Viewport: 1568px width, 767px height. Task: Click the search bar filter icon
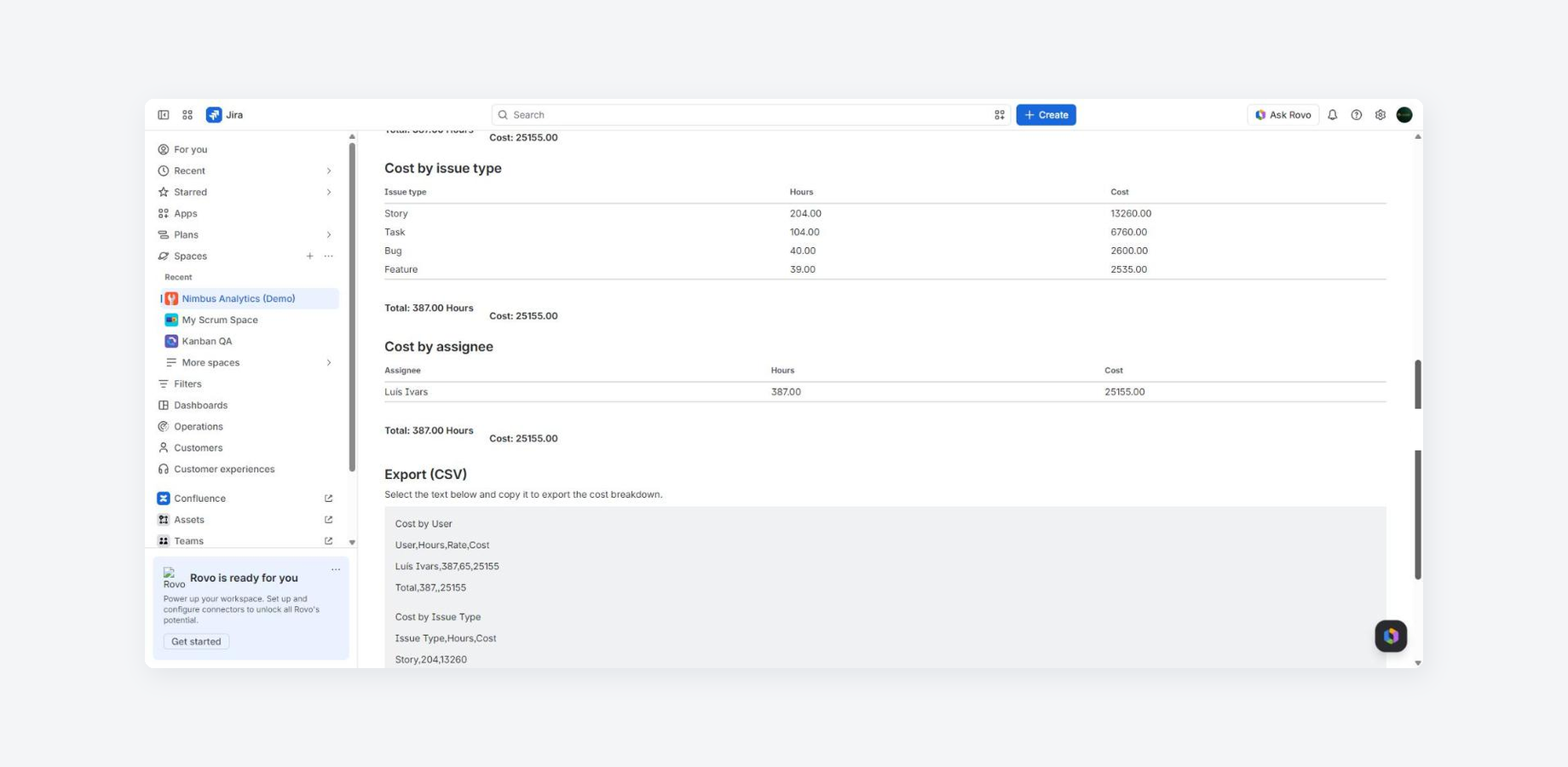1000,115
